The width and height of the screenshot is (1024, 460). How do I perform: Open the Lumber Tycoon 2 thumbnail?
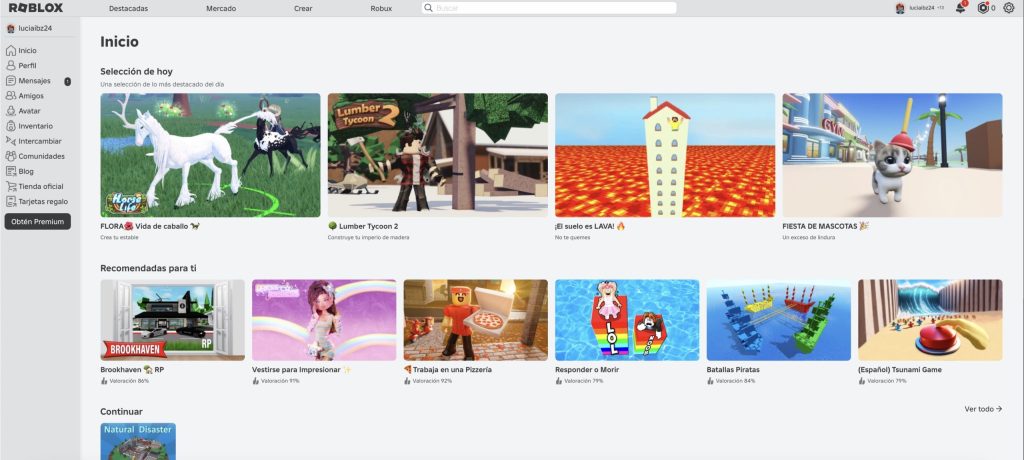tap(437, 155)
